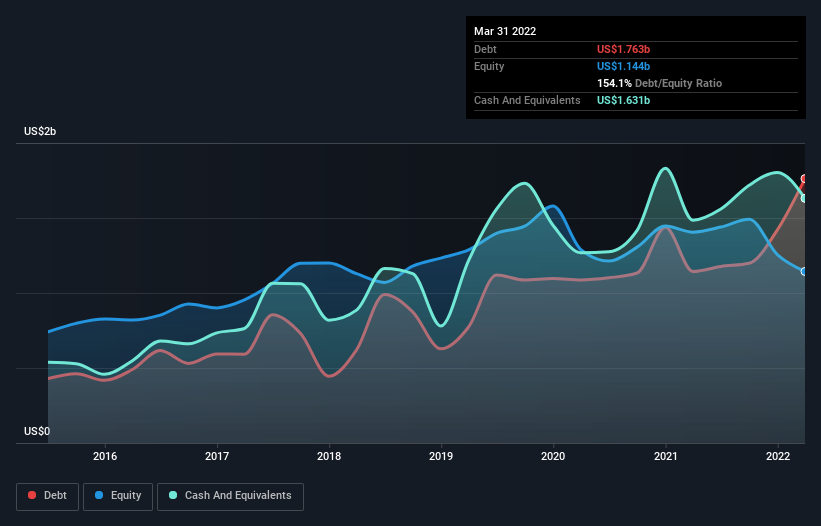Click the red Debt endpoint marker
Image resolution: width=821 pixels, height=526 pixels.
pos(804,179)
